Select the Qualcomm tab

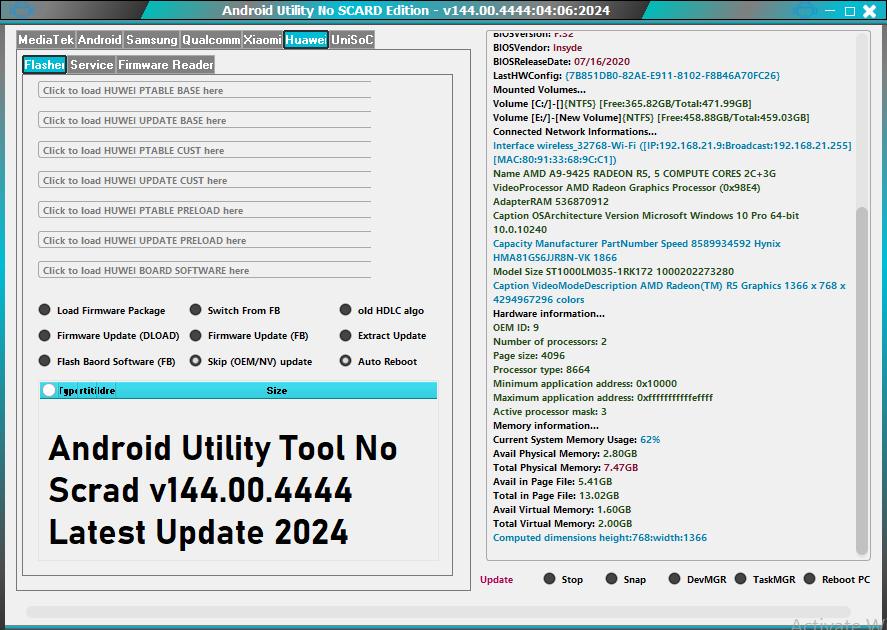pos(211,40)
